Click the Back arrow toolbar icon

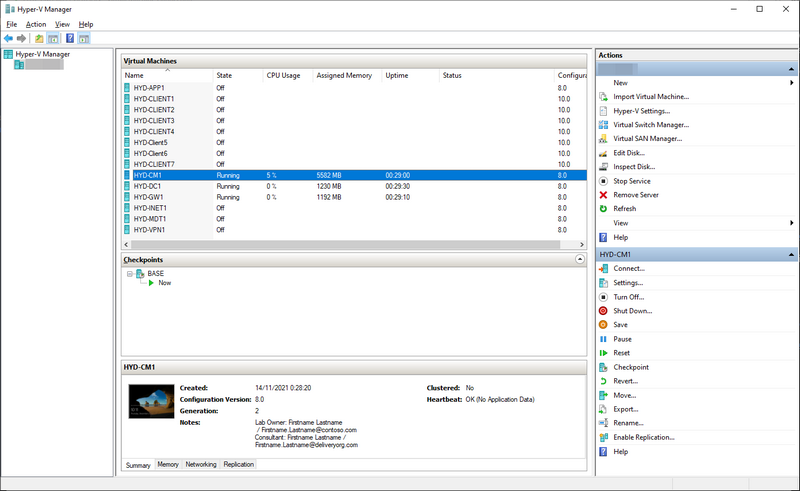click(8, 38)
